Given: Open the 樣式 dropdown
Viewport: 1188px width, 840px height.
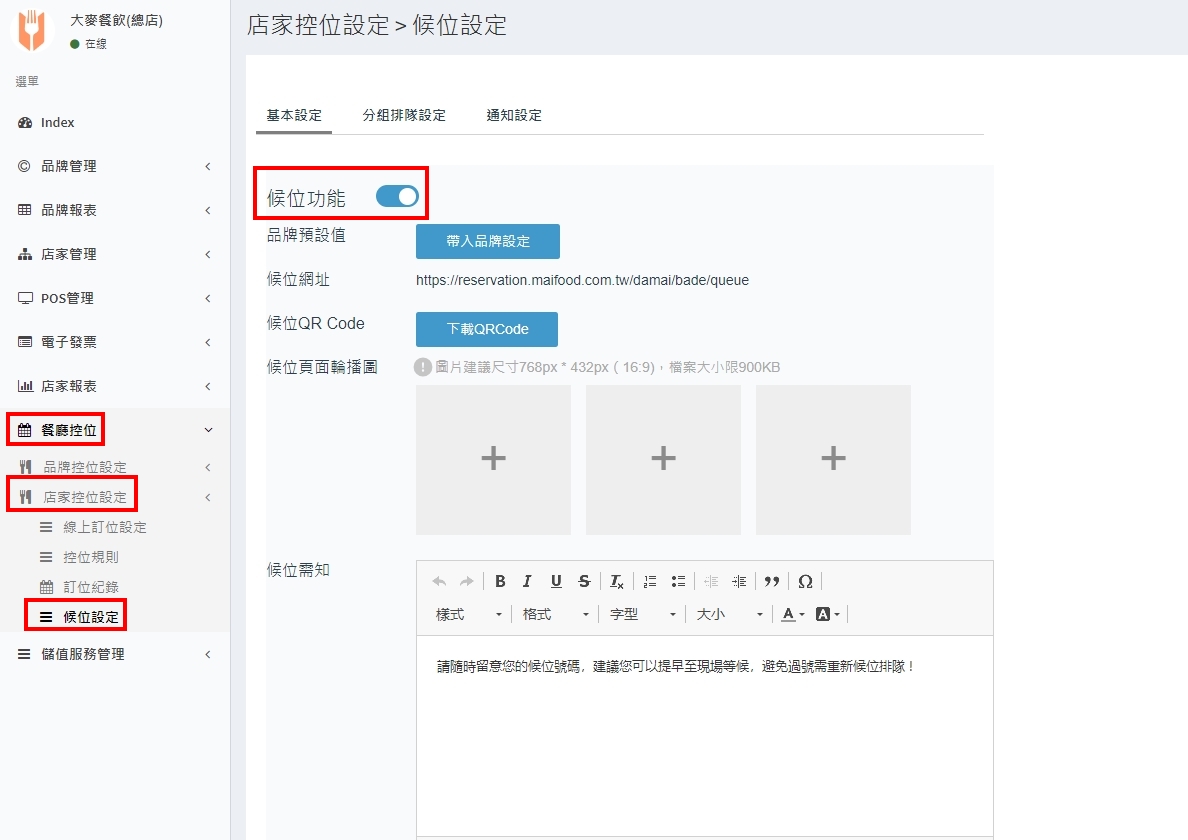Looking at the screenshot, I should pos(468,614).
